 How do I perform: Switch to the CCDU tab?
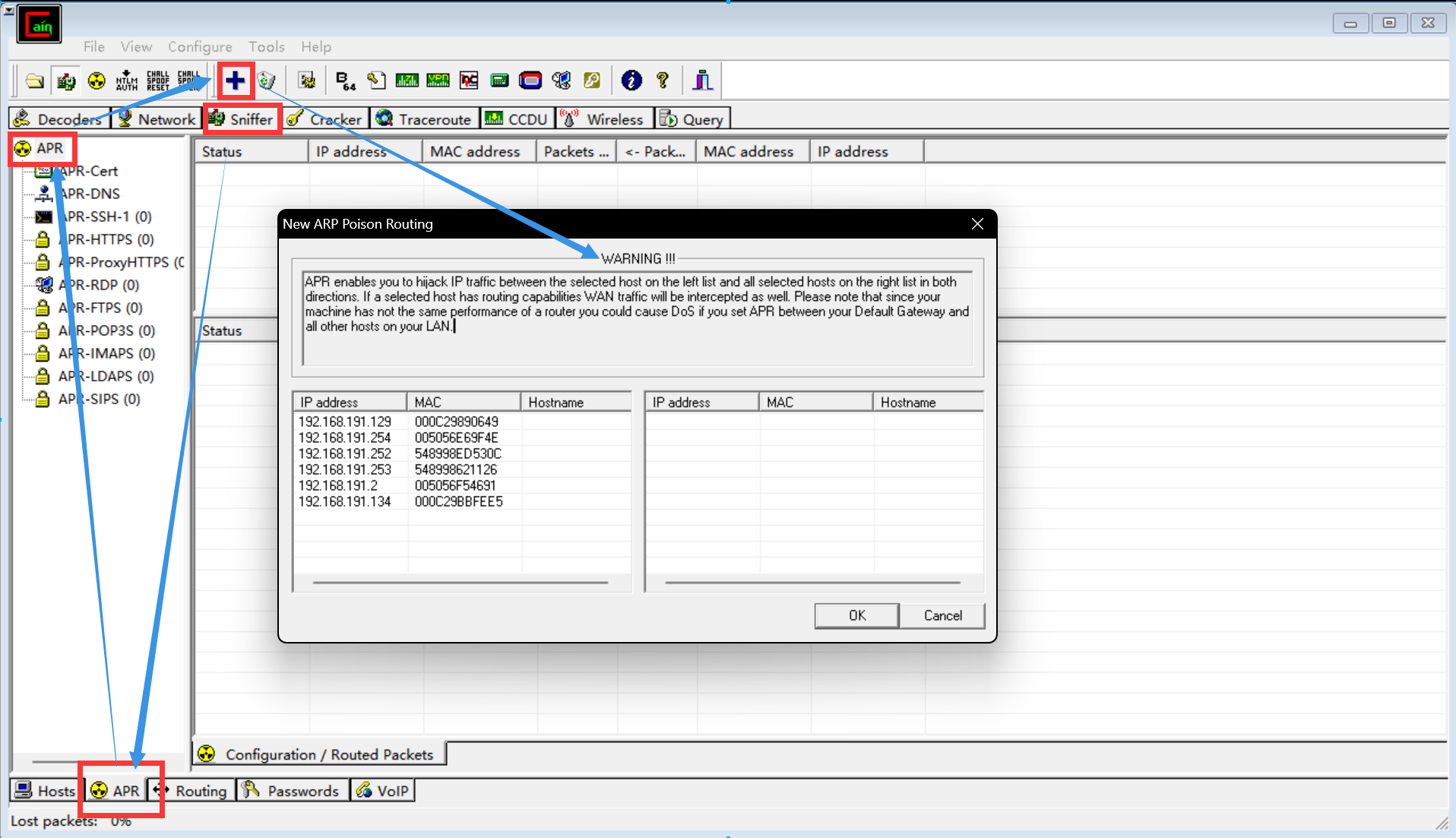pos(517,119)
